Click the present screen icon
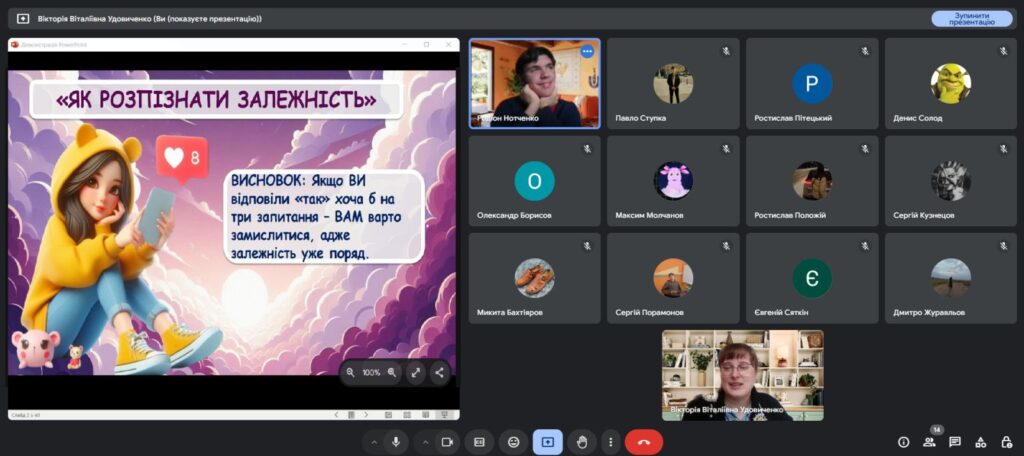The image size is (1024, 456). 547,442
